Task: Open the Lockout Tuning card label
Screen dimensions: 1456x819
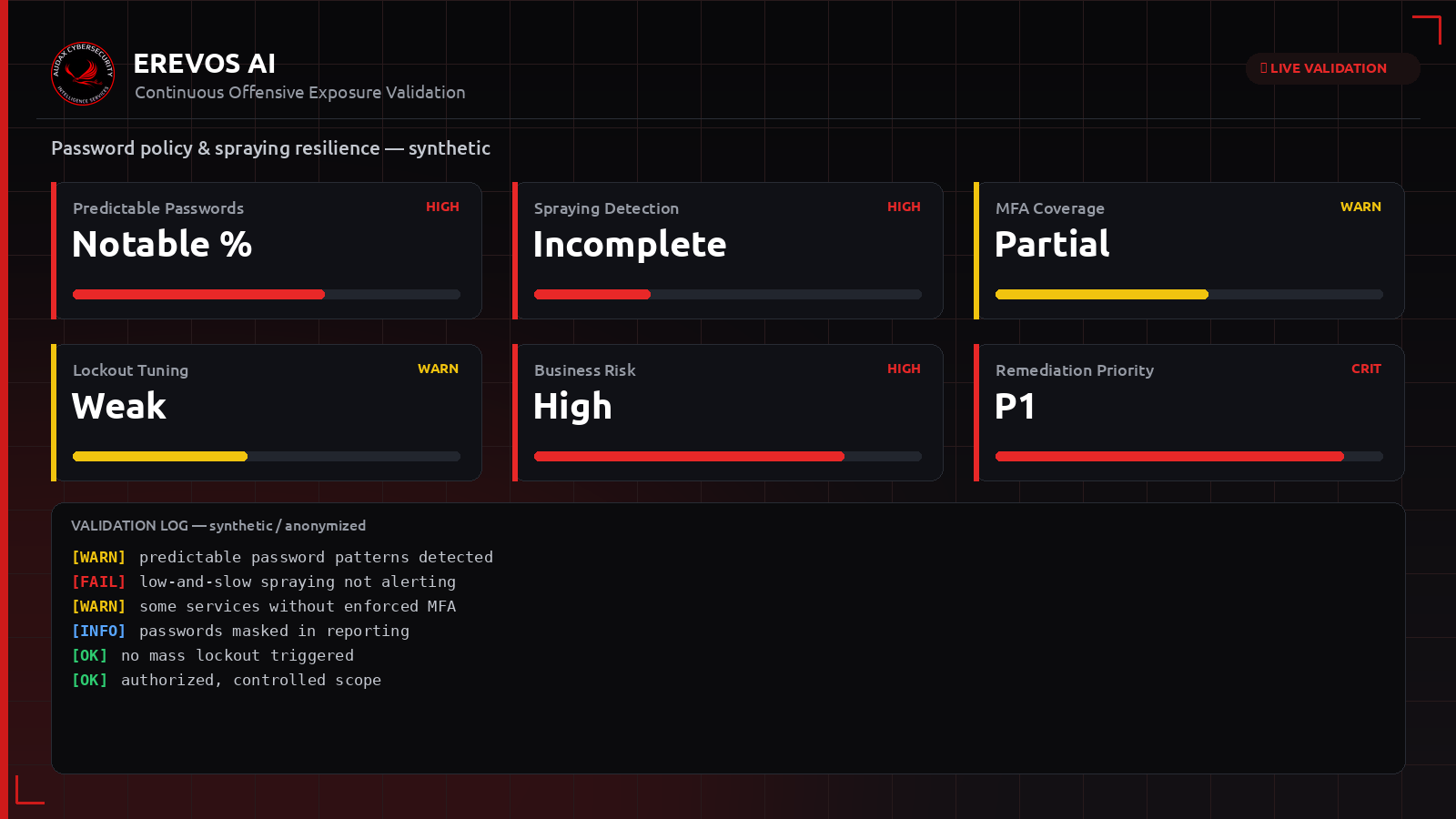Action: click(130, 370)
